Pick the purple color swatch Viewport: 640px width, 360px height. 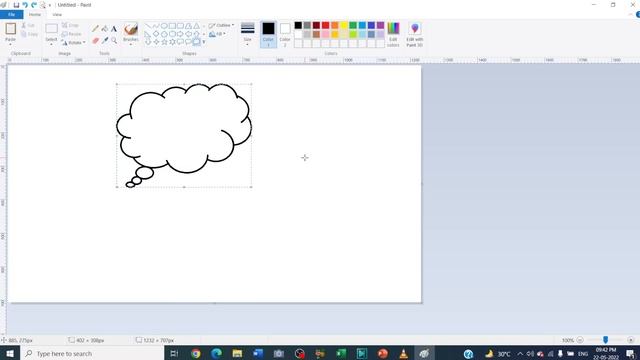pyautogui.click(x=380, y=25)
